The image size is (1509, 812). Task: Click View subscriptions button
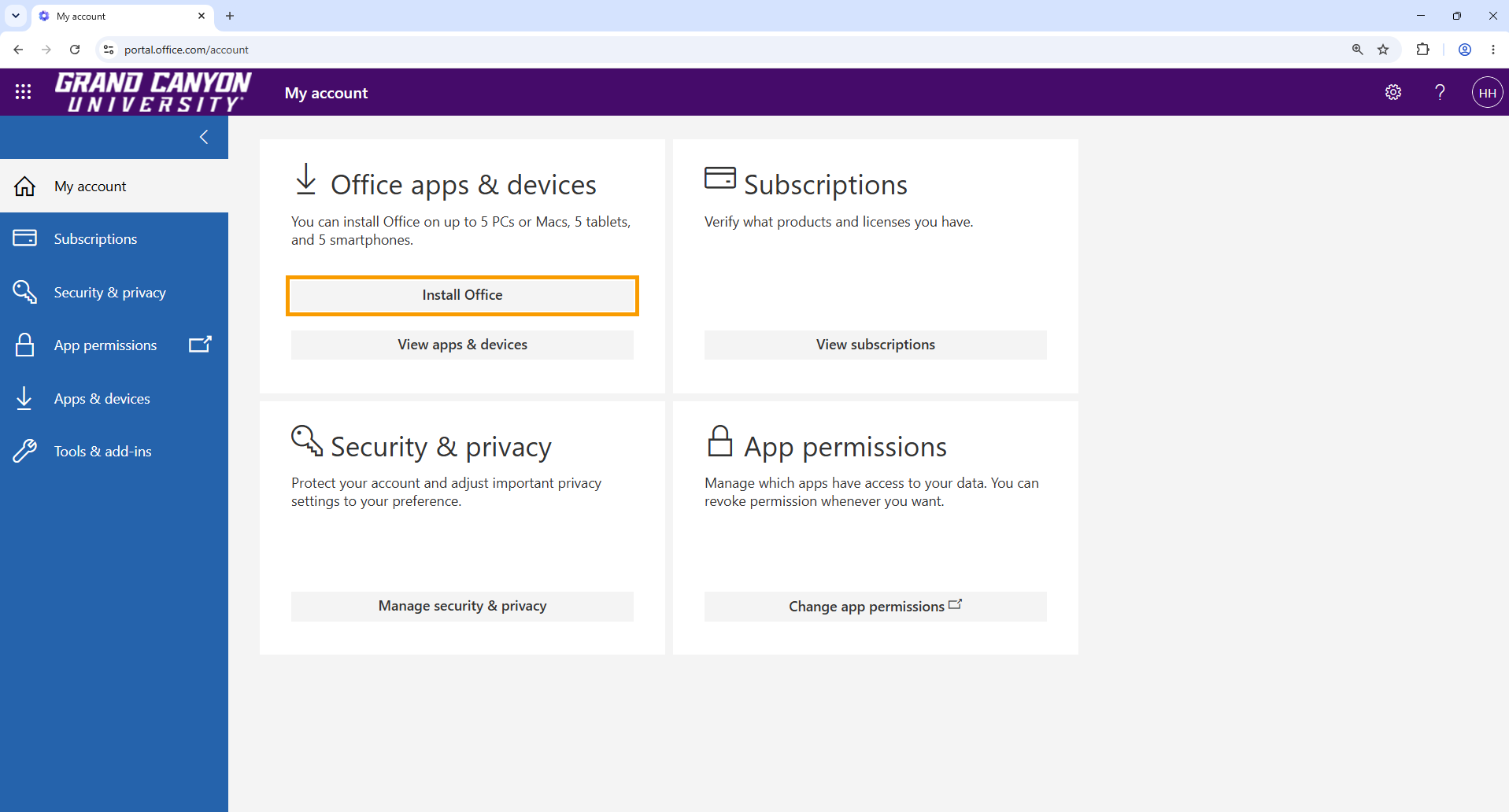coord(875,345)
